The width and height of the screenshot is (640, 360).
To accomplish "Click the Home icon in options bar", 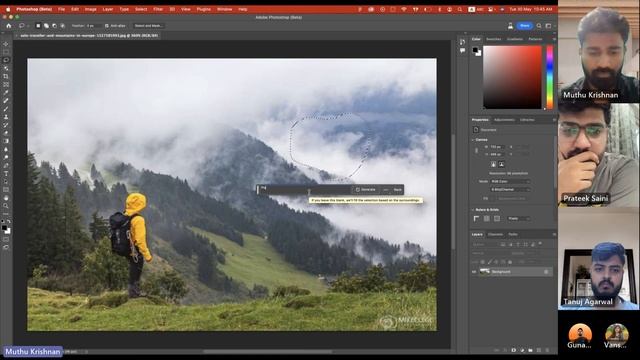I will pos(9,26).
